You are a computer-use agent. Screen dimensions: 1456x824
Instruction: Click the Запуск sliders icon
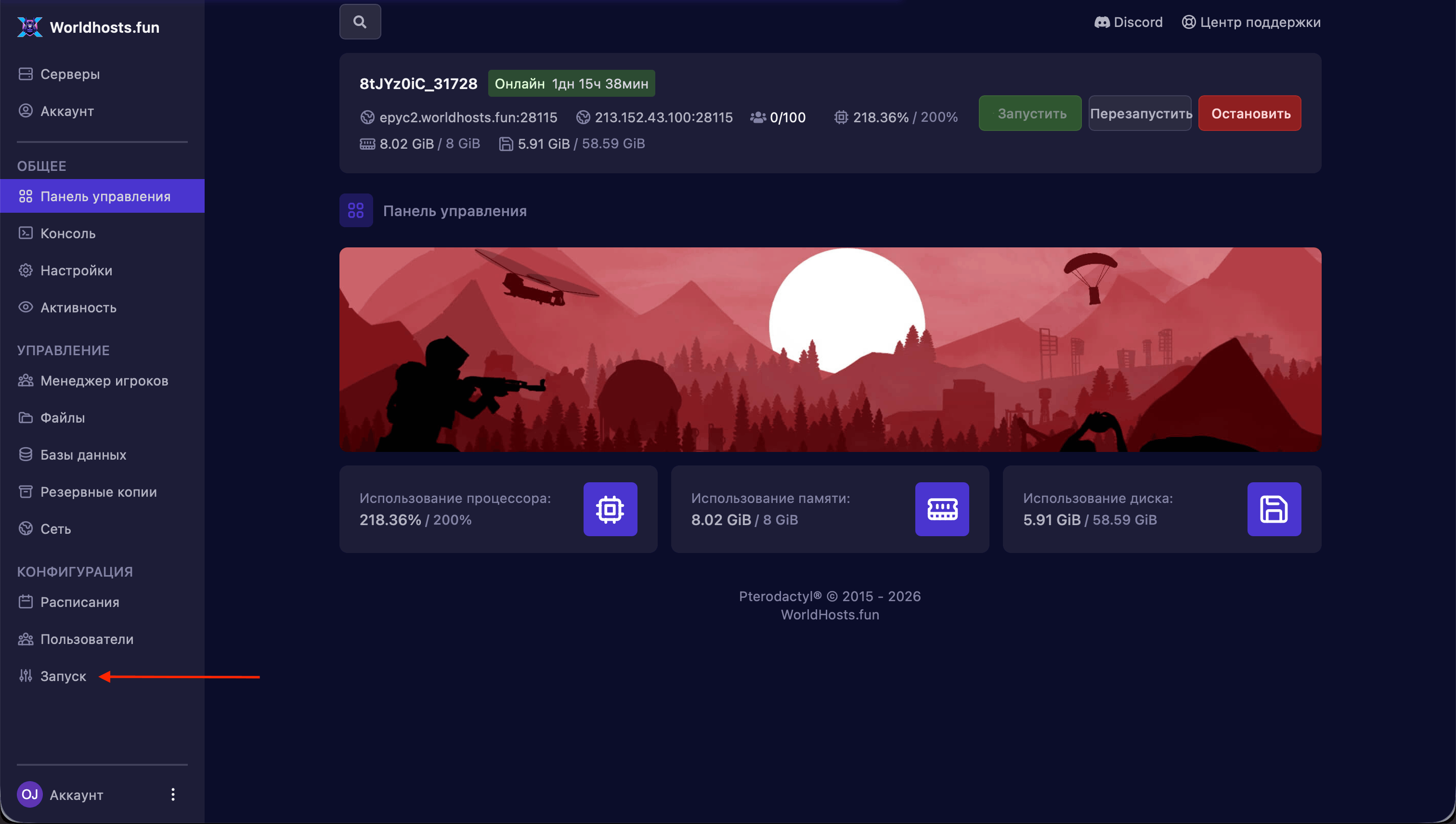(x=26, y=676)
